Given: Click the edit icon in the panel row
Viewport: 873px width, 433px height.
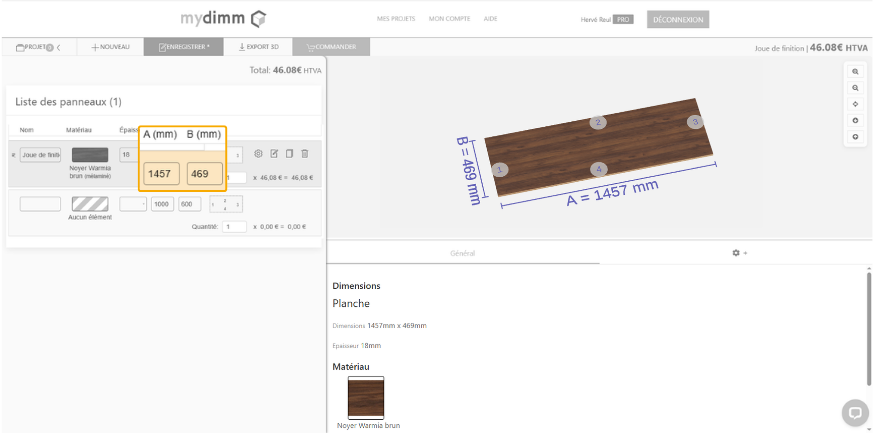Looking at the screenshot, I should [274, 154].
